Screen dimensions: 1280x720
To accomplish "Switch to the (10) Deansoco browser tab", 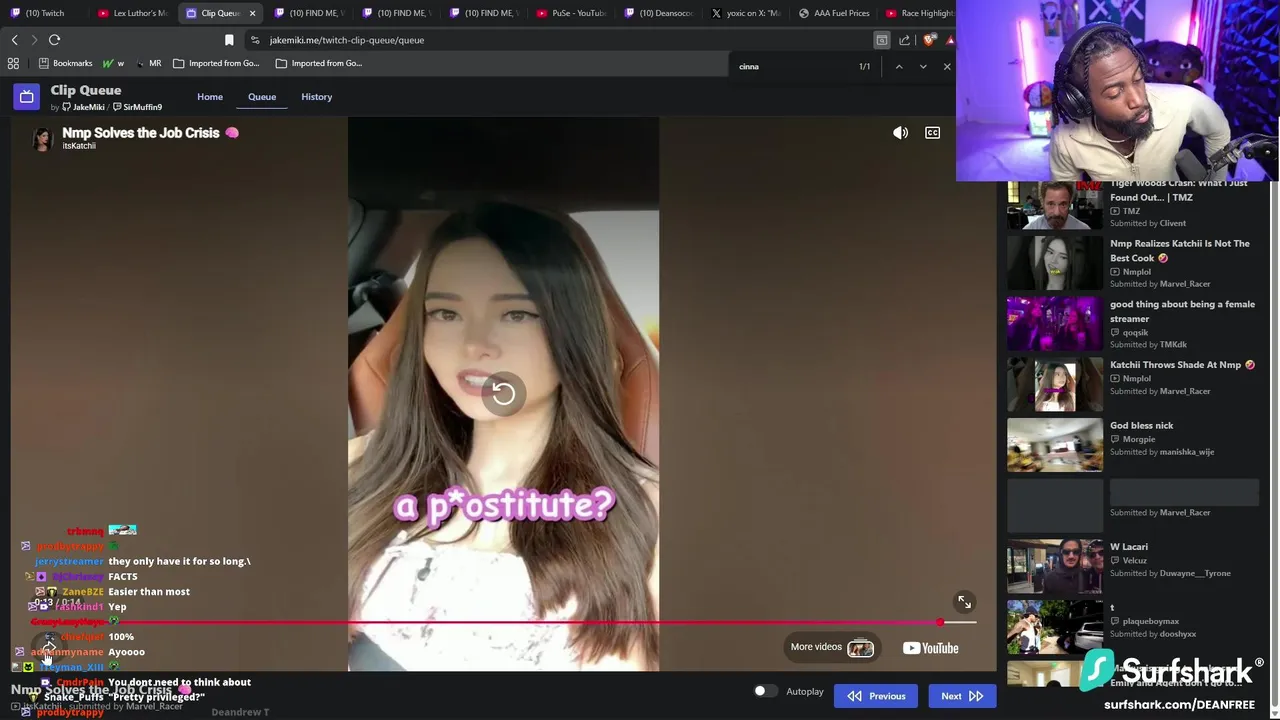I will [658, 13].
